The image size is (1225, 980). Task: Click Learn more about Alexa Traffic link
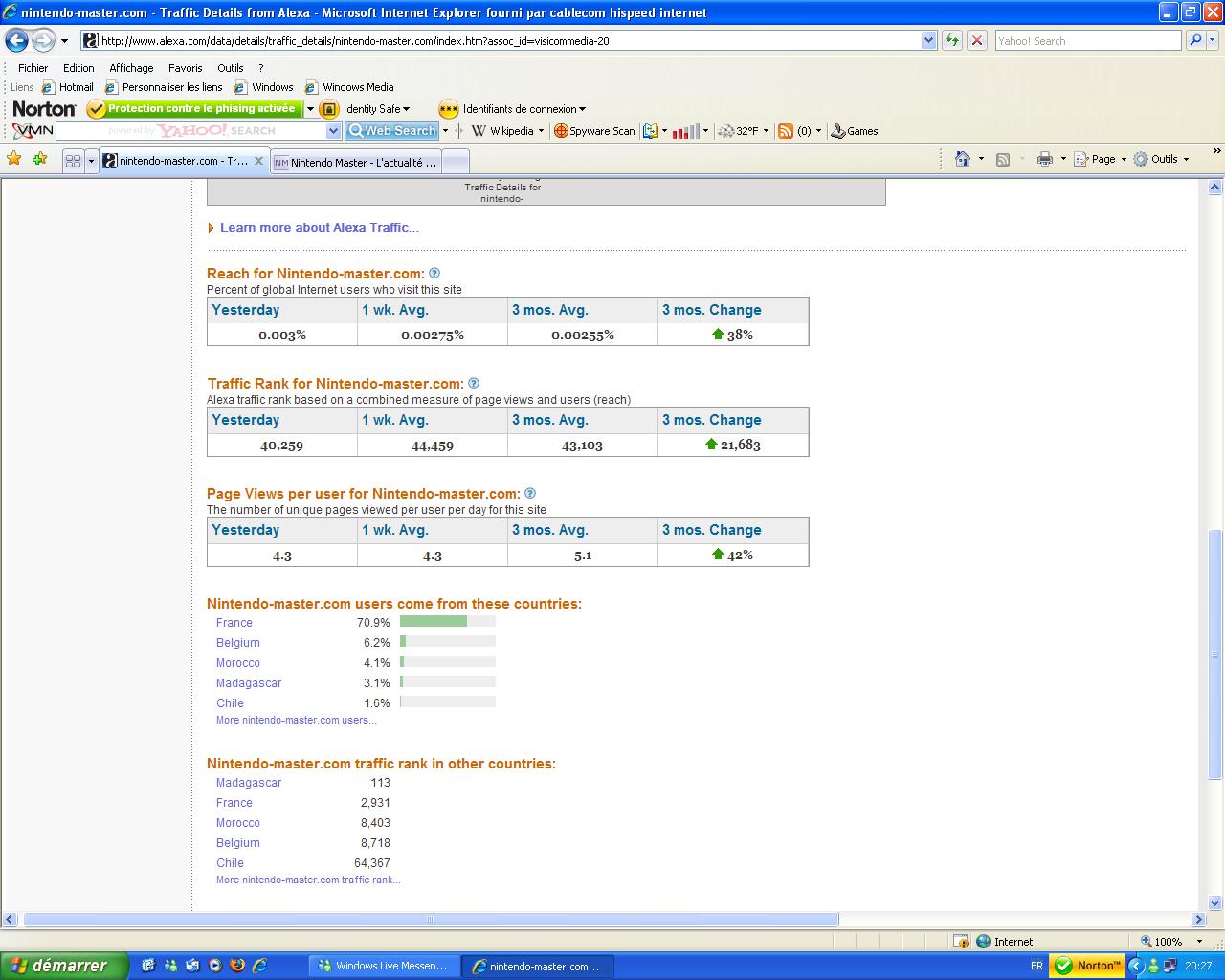pos(319,227)
